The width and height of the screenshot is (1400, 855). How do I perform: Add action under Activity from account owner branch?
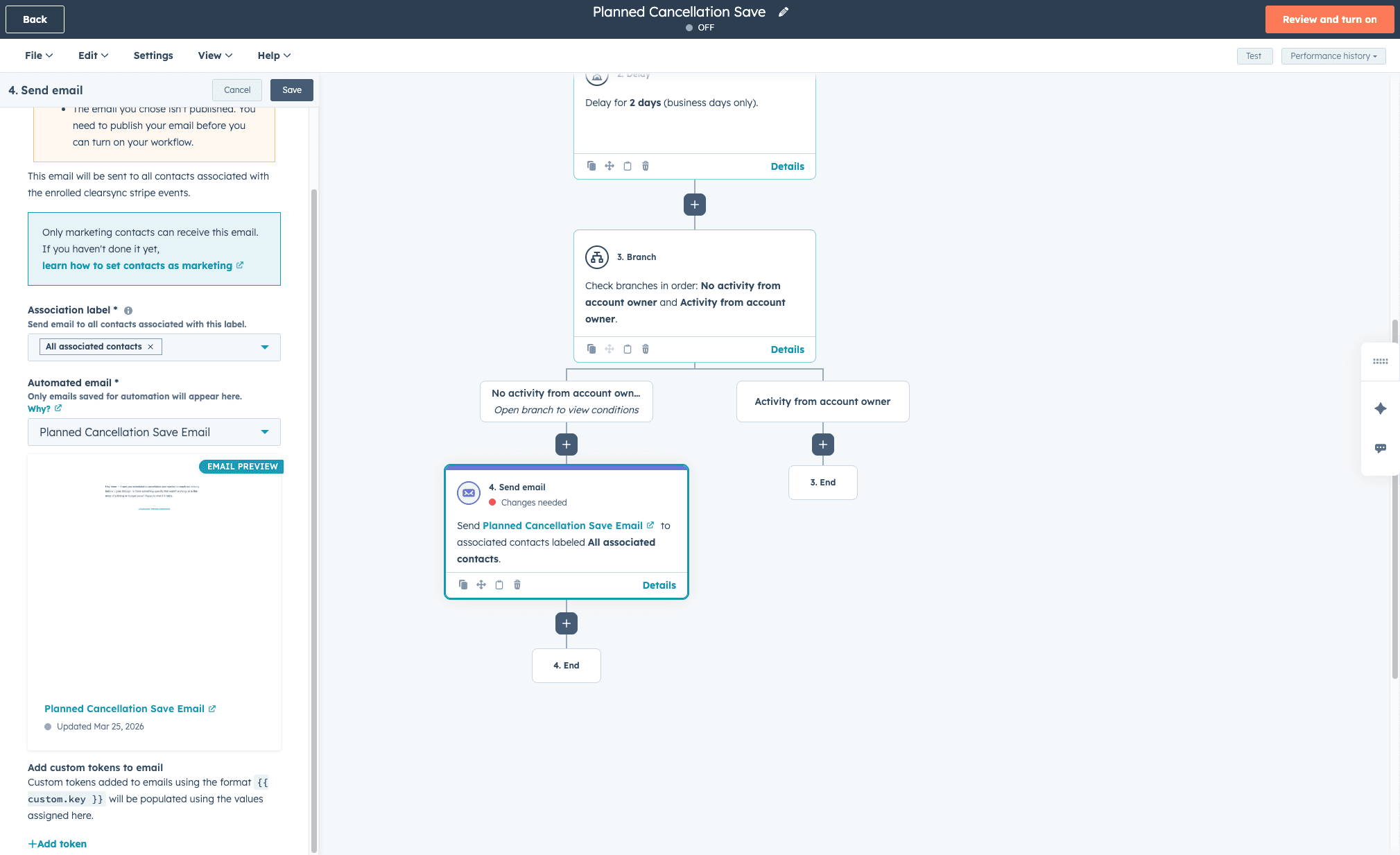pyautogui.click(x=822, y=444)
